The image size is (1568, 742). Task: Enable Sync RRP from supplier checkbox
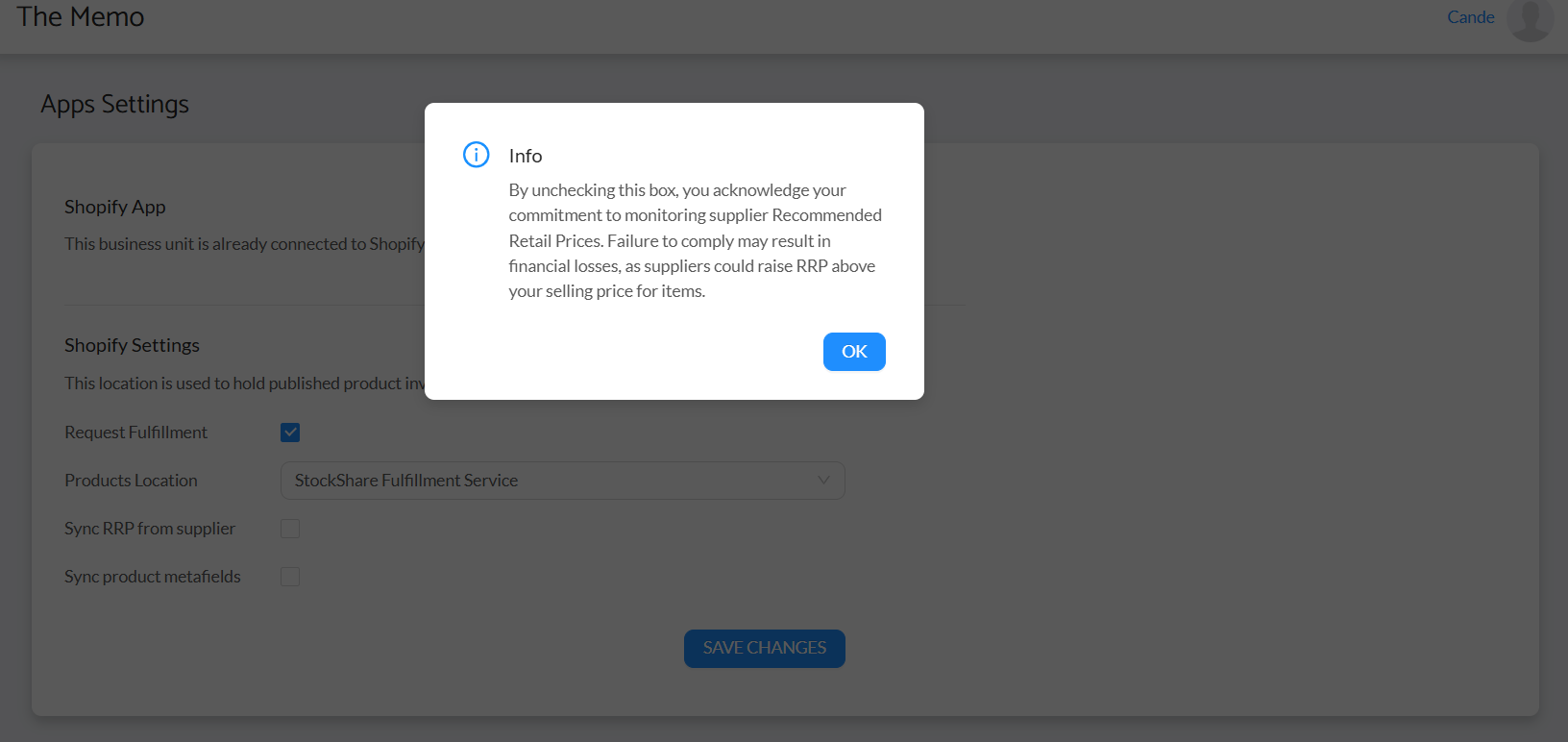[290, 529]
